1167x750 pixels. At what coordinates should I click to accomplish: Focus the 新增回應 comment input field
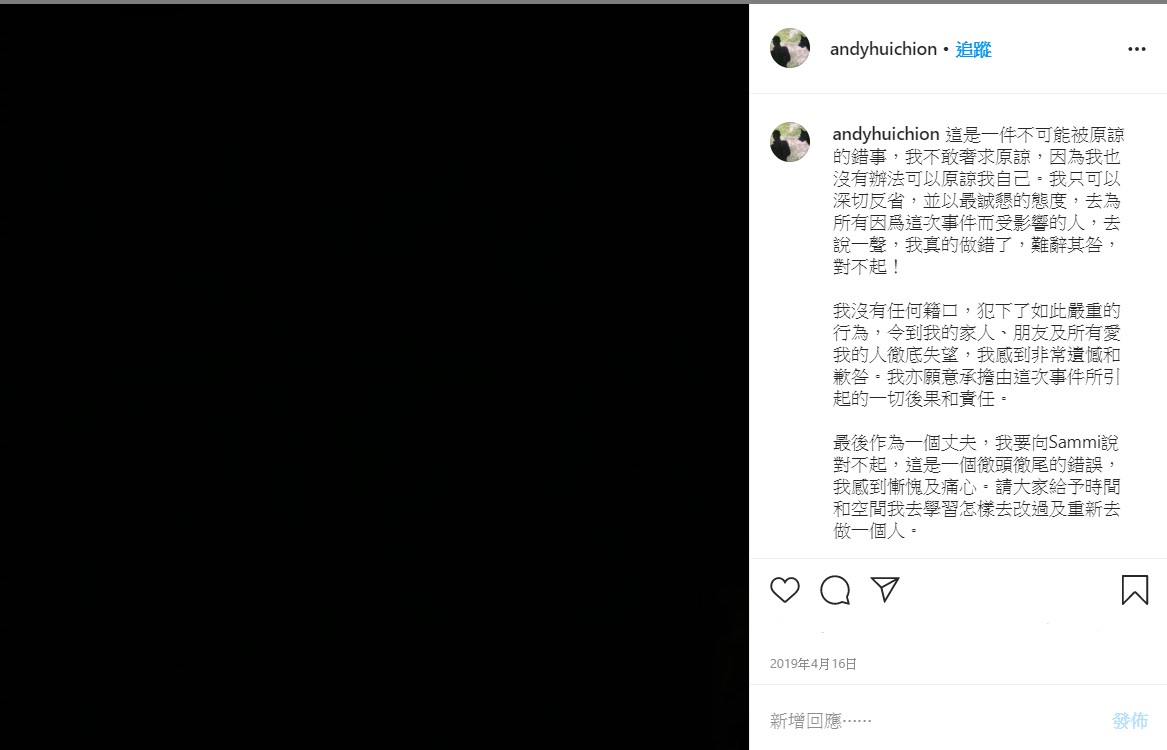tap(934, 720)
